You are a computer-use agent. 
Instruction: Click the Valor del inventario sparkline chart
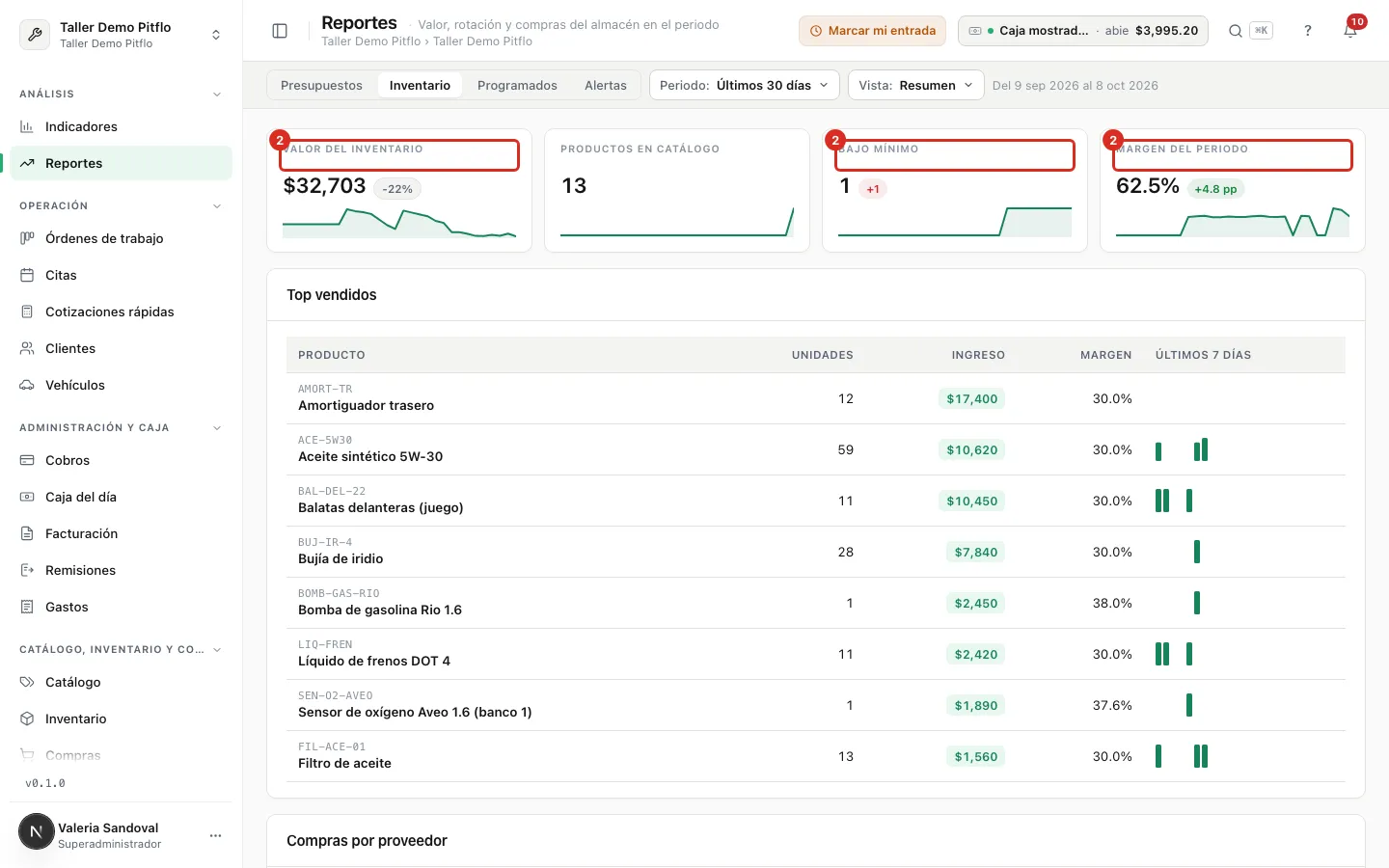click(x=399, y=221)
